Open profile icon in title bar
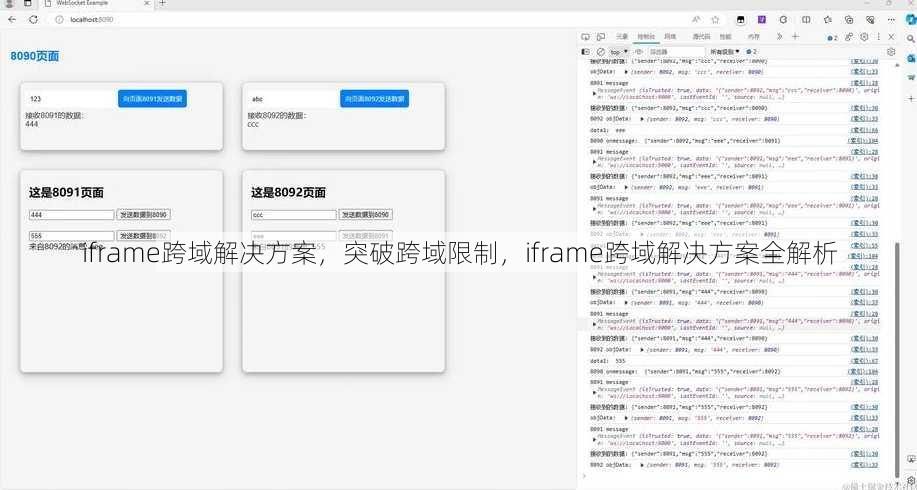 click(9, 4)
